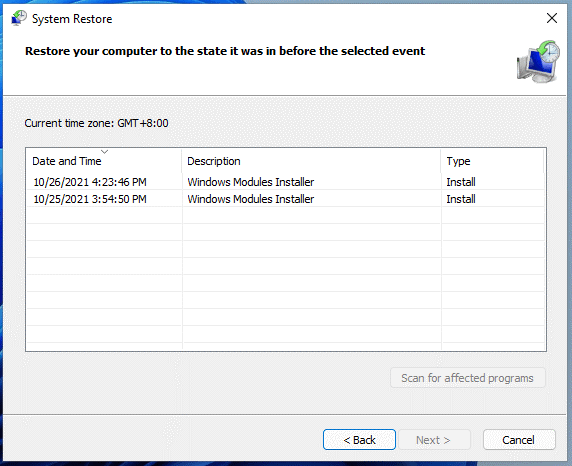Click the System Restore title bar icon
Image resolution: width=572 pixels, height=466 pixels.
click(x=19, y=18)
